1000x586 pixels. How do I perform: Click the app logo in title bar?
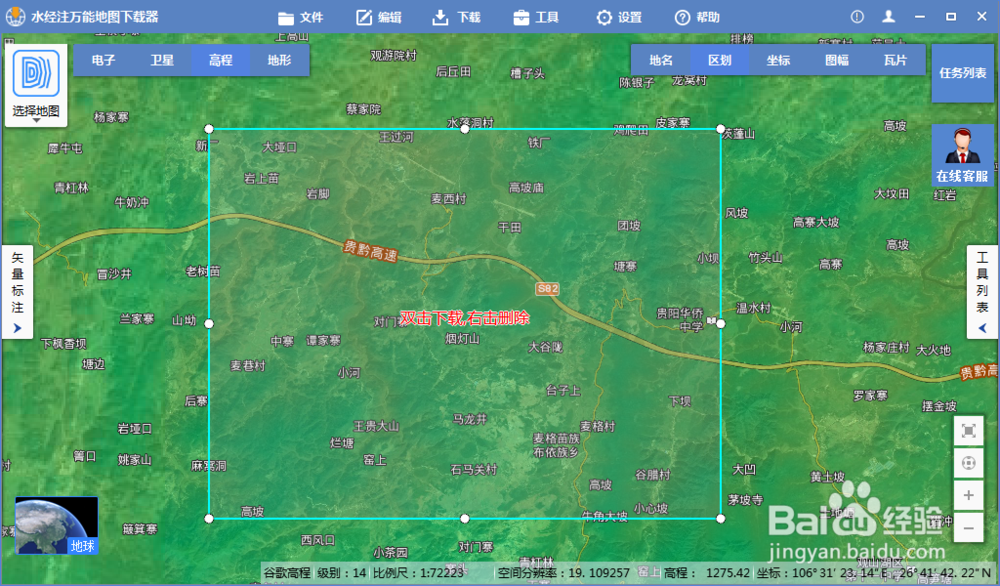[15, 17]
